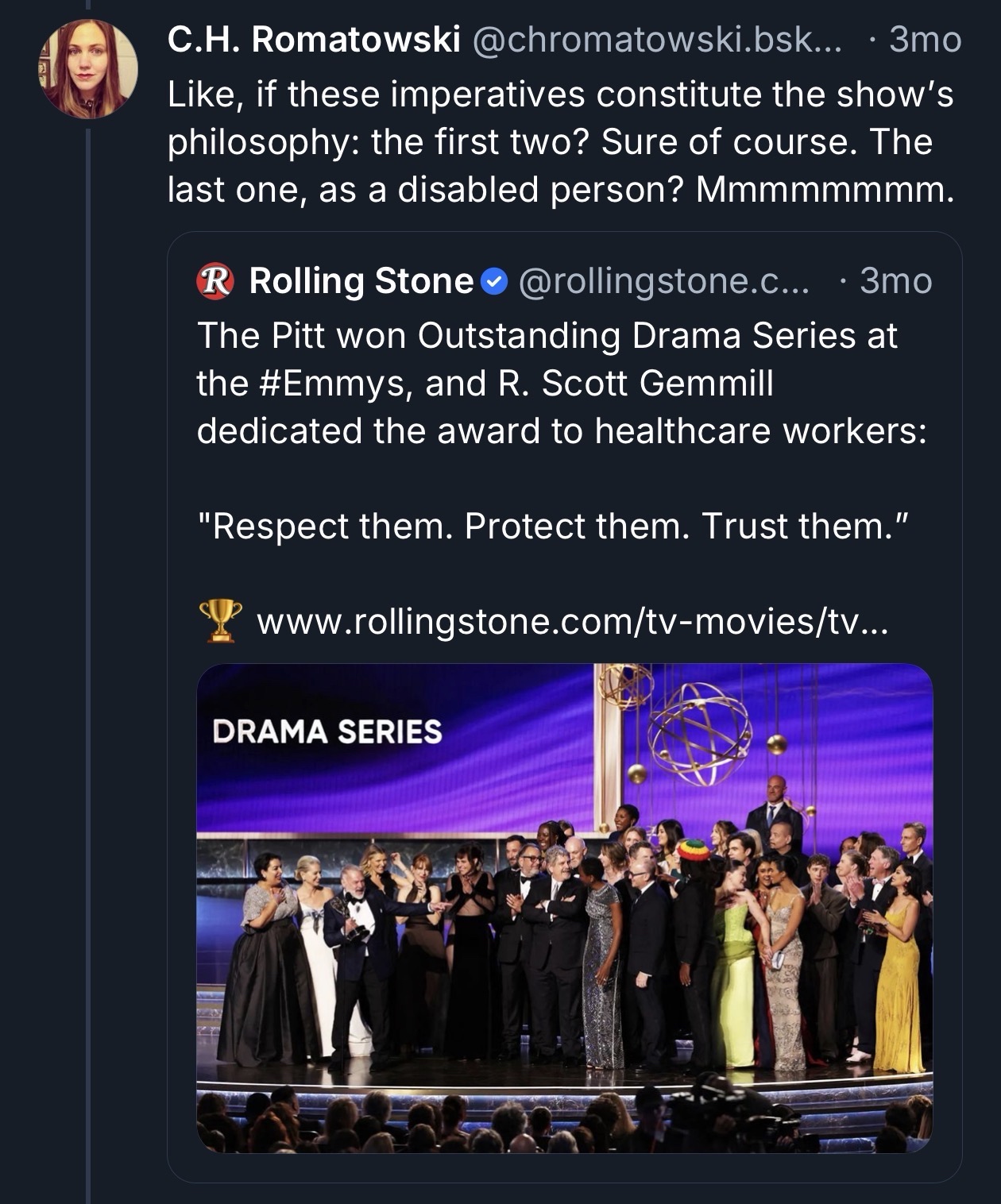The width and height of the screenshot is (1001, 1204).
Task: Click the vertical thread line below the avatar
Action: (x=88, y=635)
